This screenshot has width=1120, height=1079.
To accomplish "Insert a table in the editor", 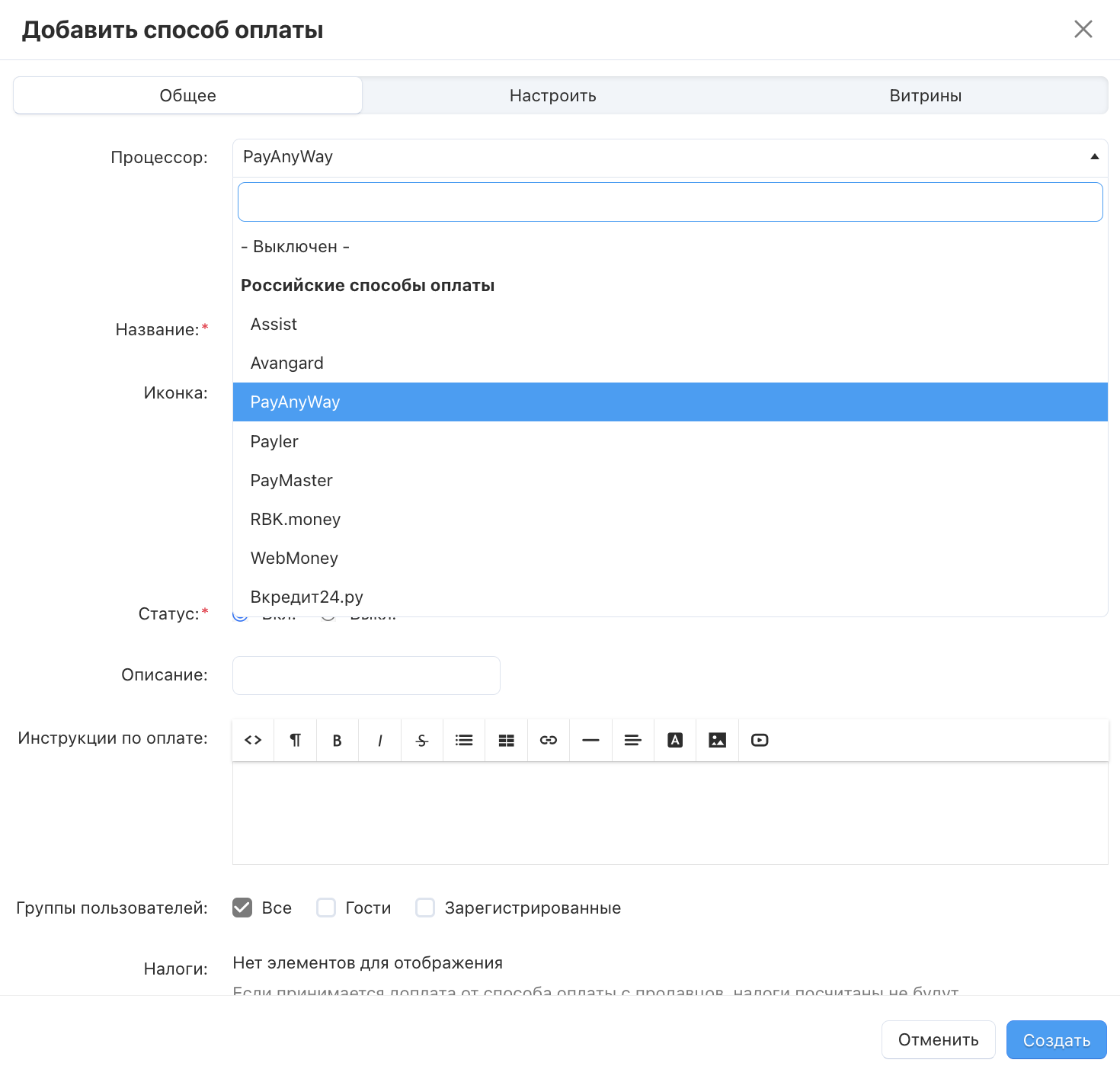I will coord(506,740).
